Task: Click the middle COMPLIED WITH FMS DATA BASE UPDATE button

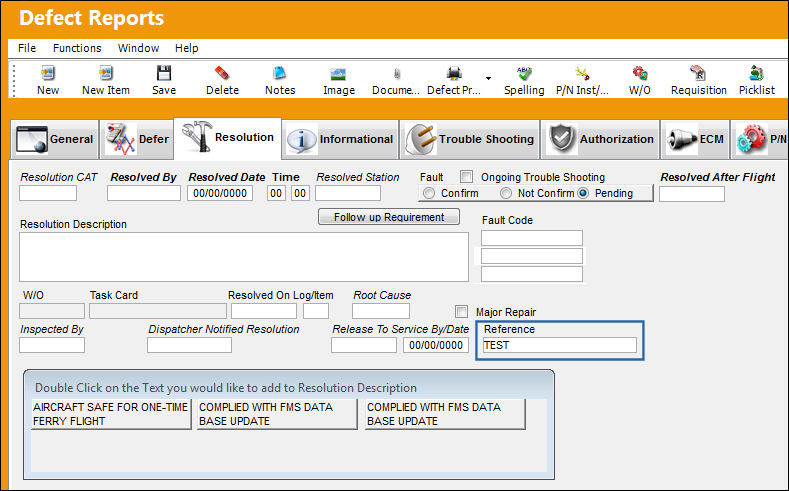Action: tap(277, 414)
